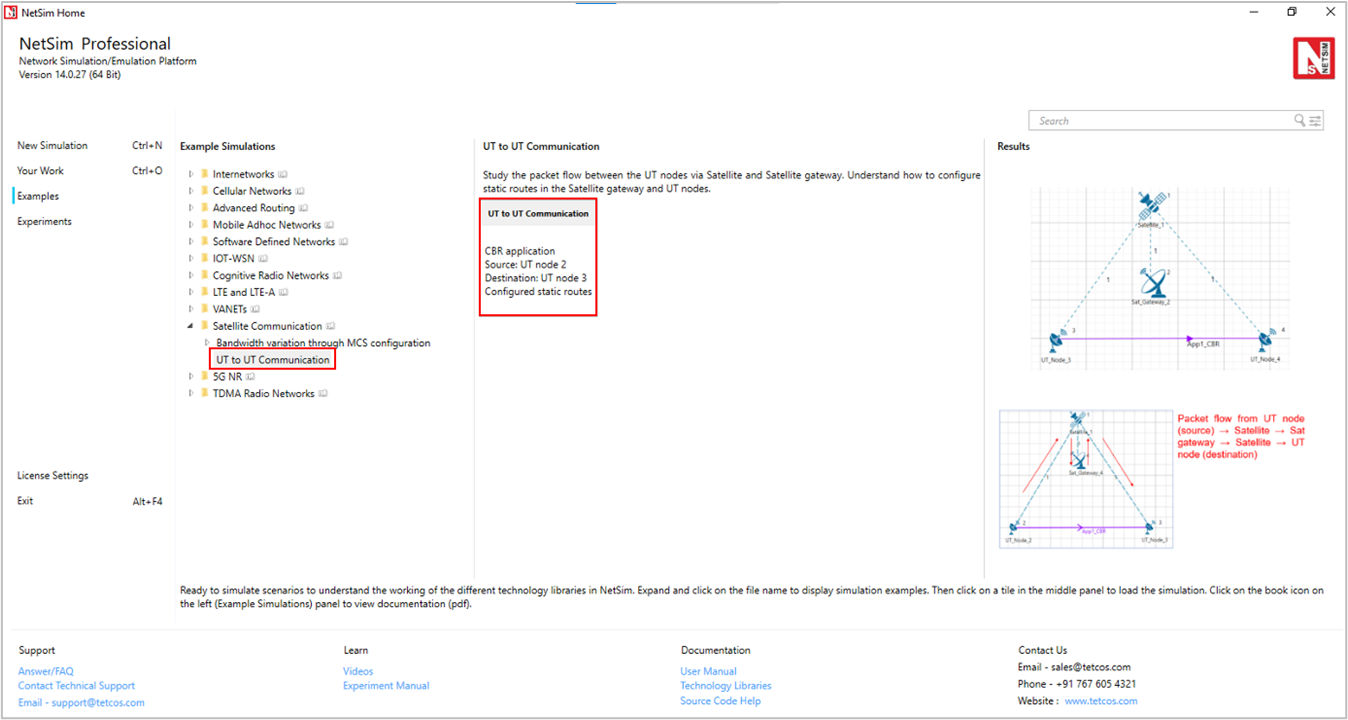Viewport: 1348px width, 720px height.
Task: Click the IOT-WSN folder icon
Action: click(205, 259)
